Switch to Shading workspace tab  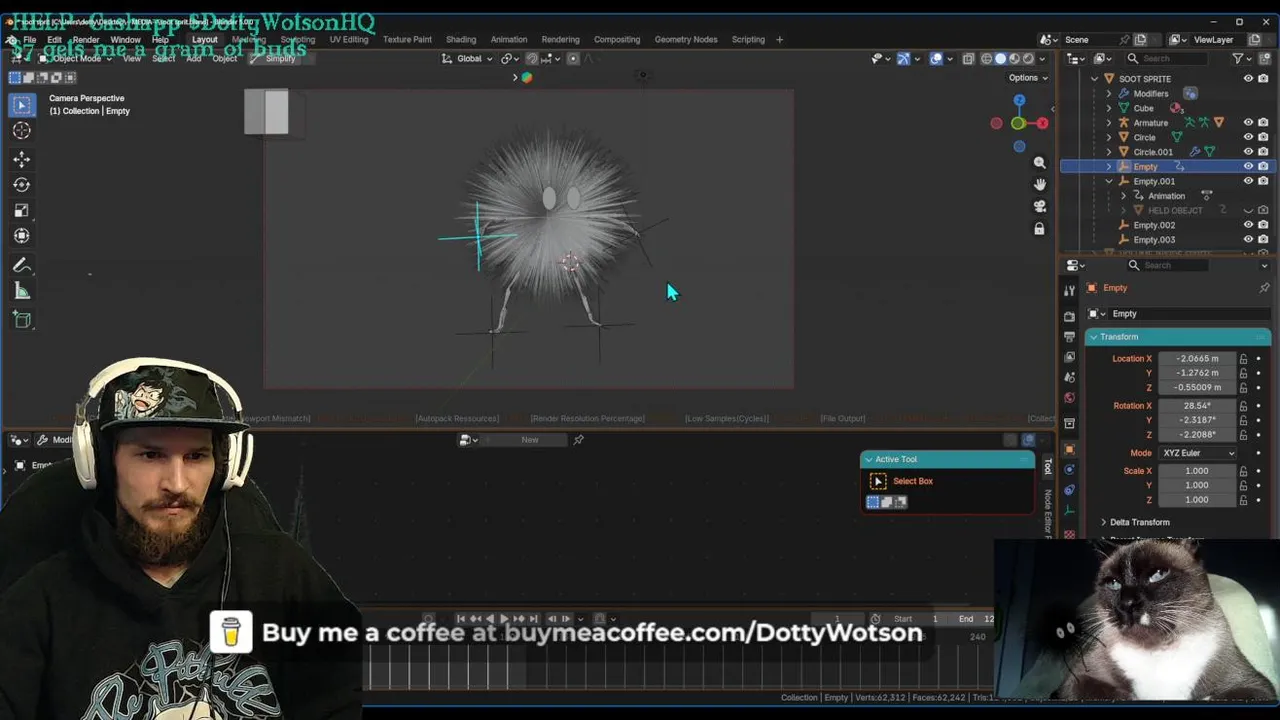coord(461,40)
